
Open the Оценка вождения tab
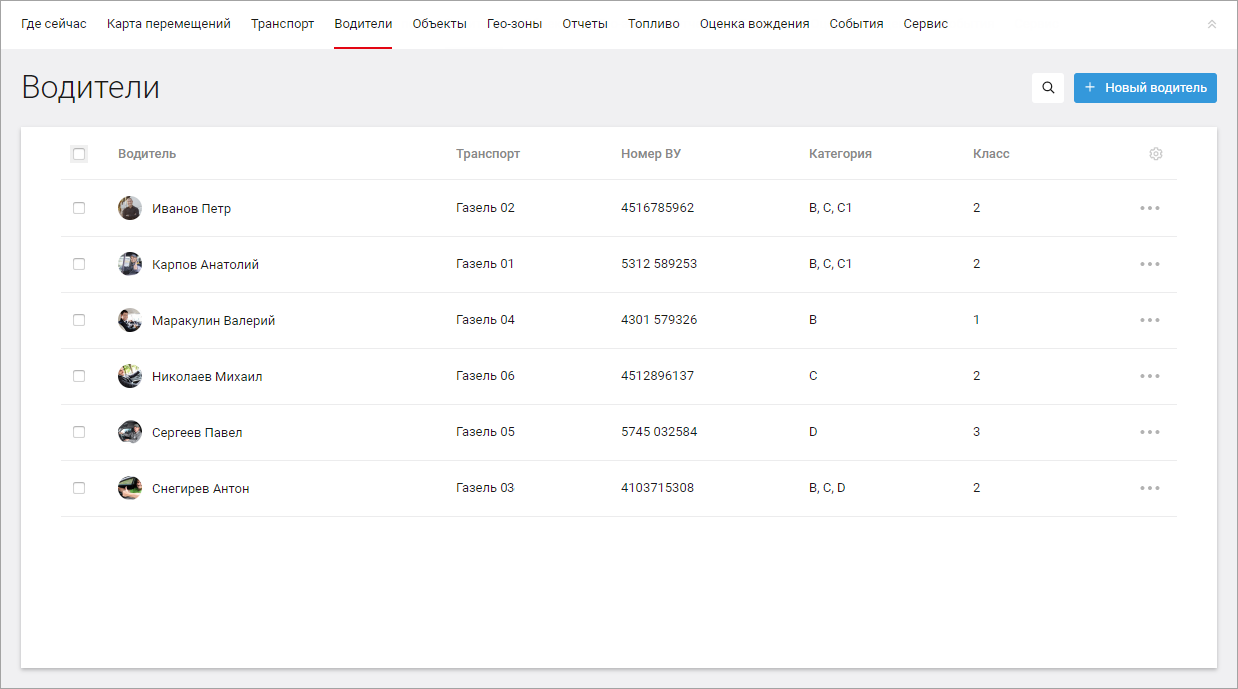click(754, 24)
